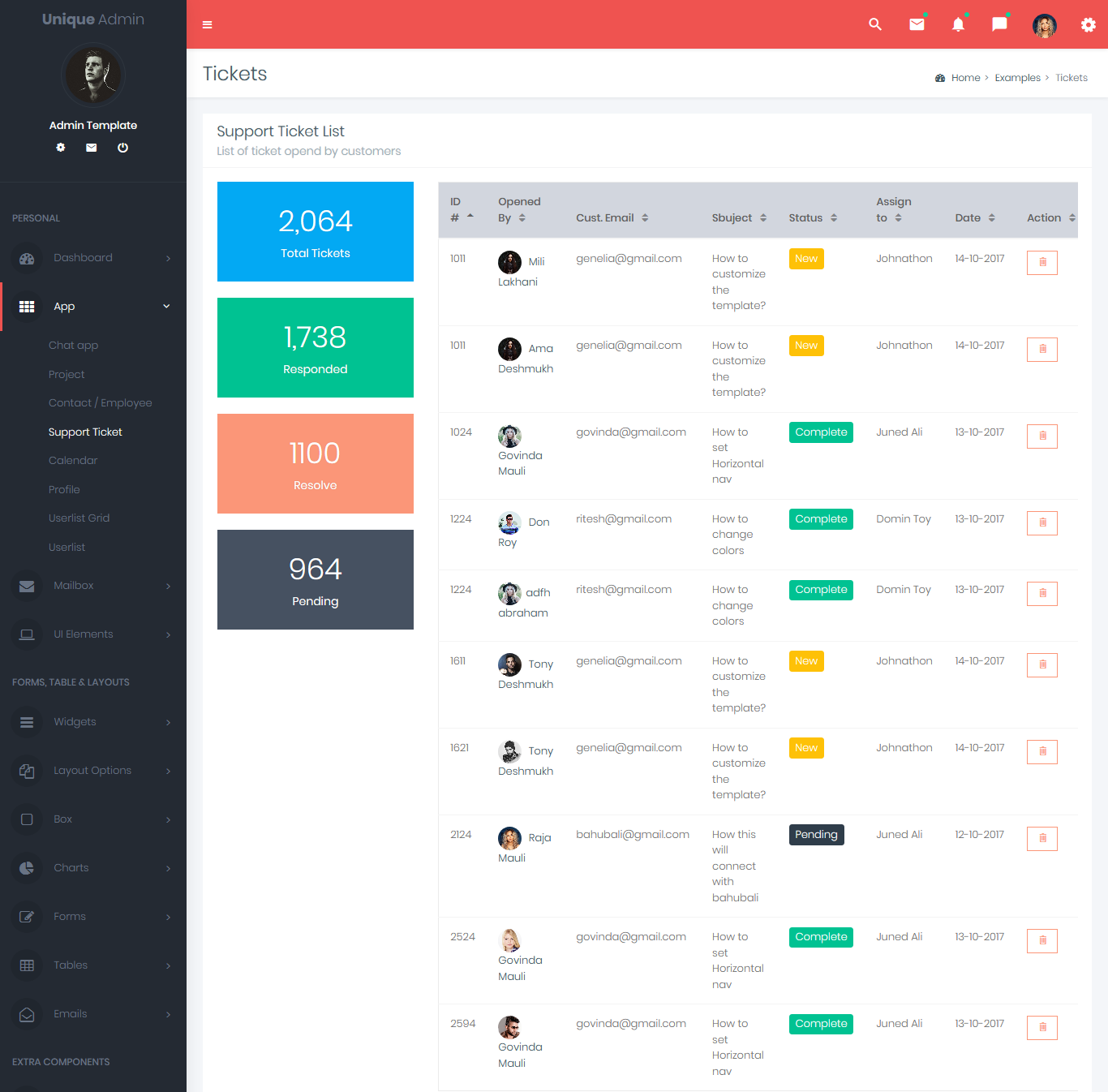1108x1092 pixels.
Task: Select Chat app in the sidebar
Action: [73, 345]
